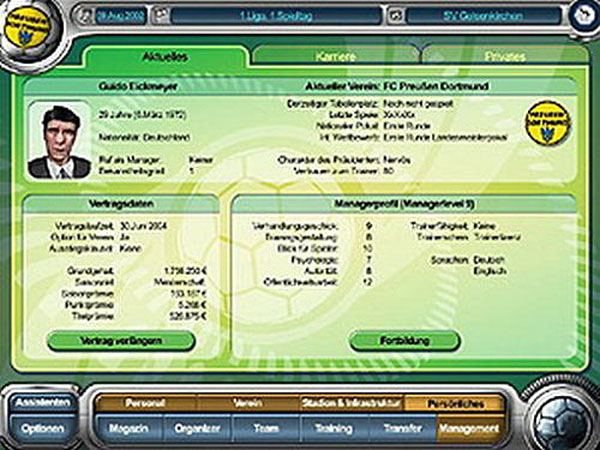This screenshot has width=600, height=450.
Task: Select the Persönliches submenu
Action: pyautogui.click(x=455, y=403)
